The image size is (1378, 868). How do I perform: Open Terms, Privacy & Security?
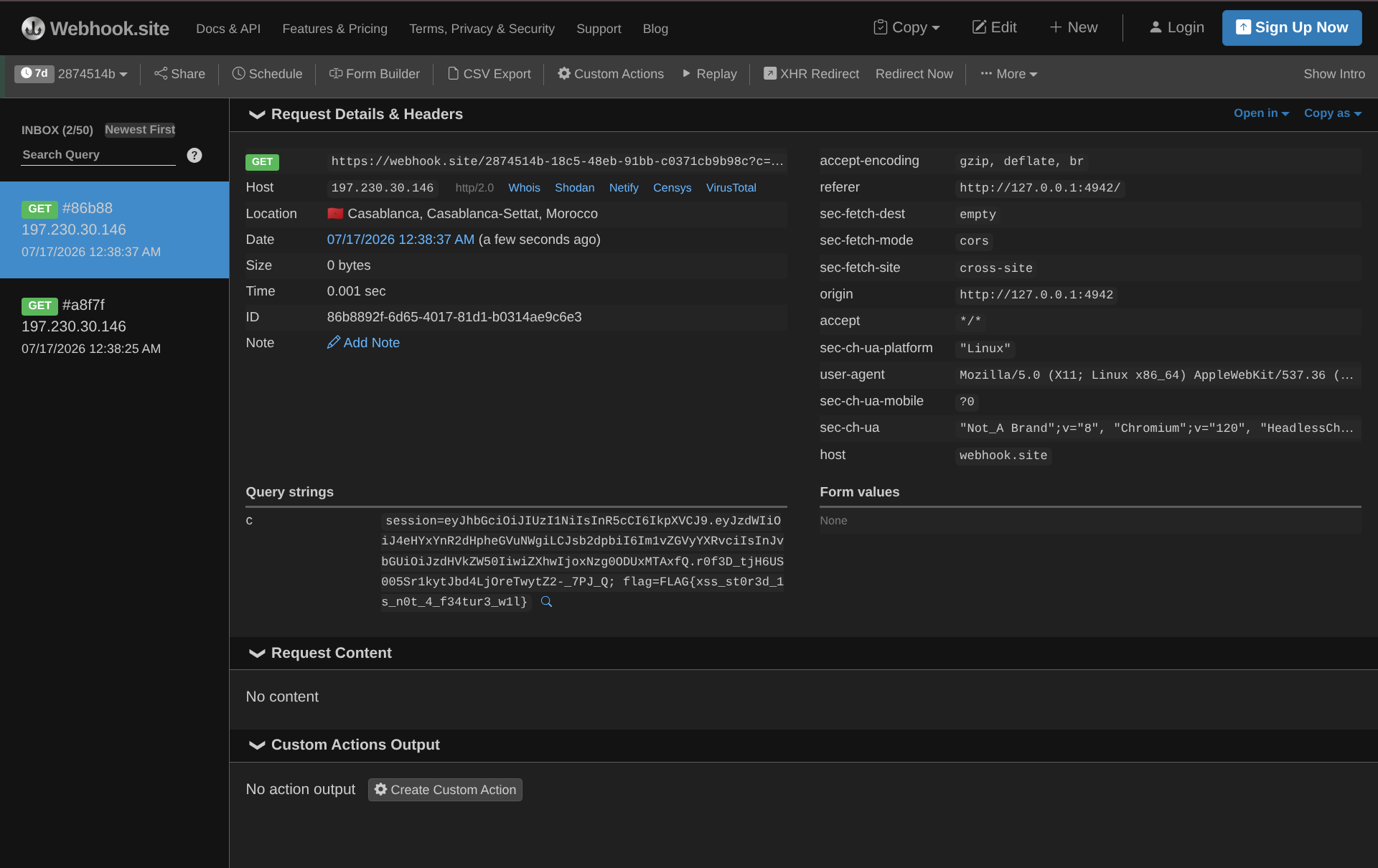tap(482, 29)
